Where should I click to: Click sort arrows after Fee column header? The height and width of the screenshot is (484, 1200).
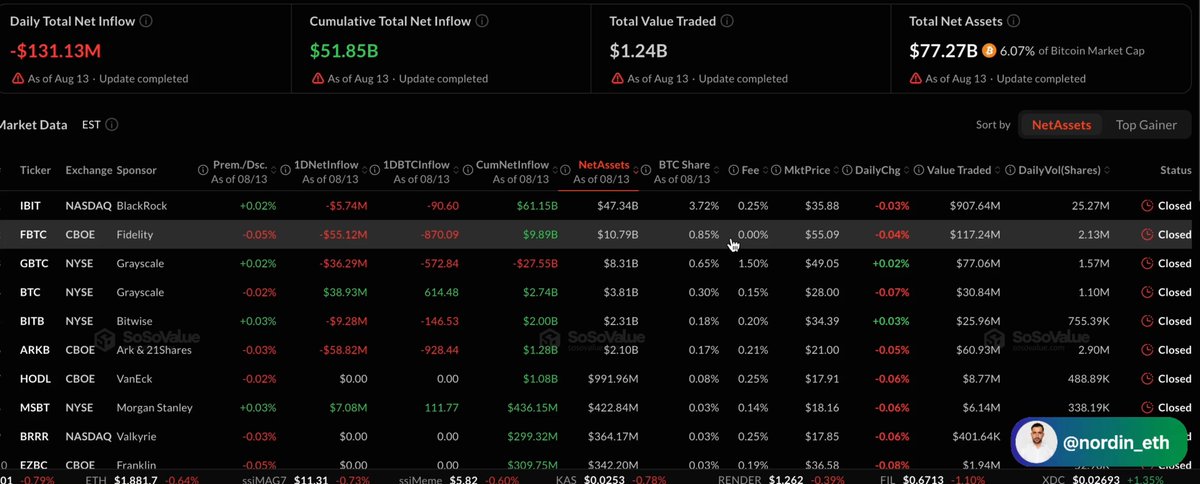(766, 170)
